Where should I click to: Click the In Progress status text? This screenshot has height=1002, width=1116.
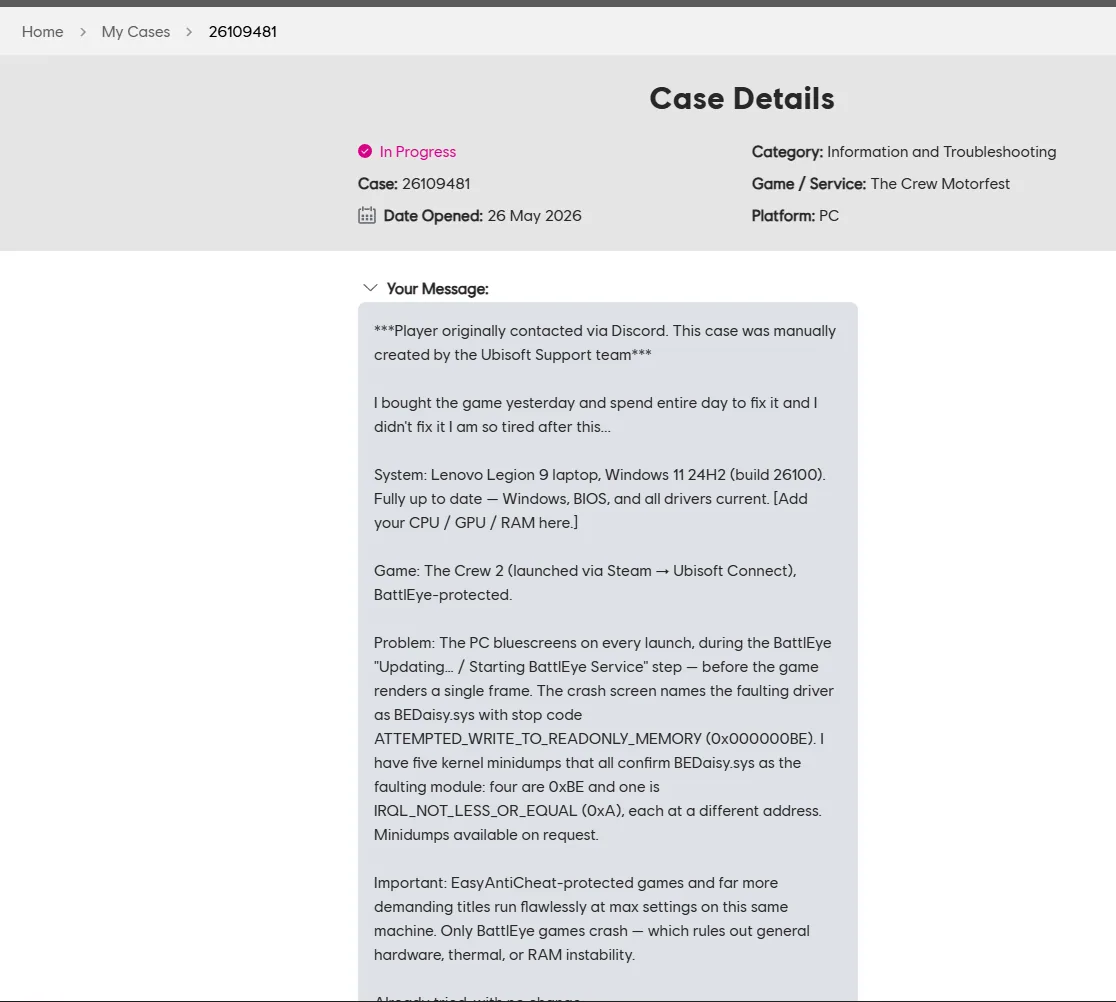point(418,152)
